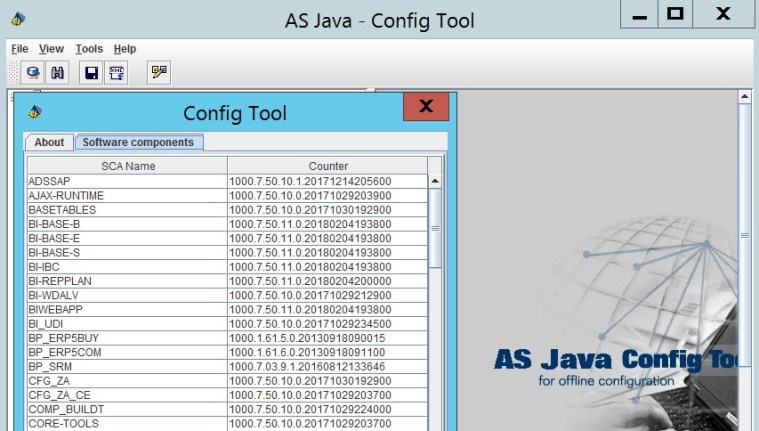The image size is (759, 431).
Task: Click the edit mode switch toolbar icon
Action: point(159,73)
